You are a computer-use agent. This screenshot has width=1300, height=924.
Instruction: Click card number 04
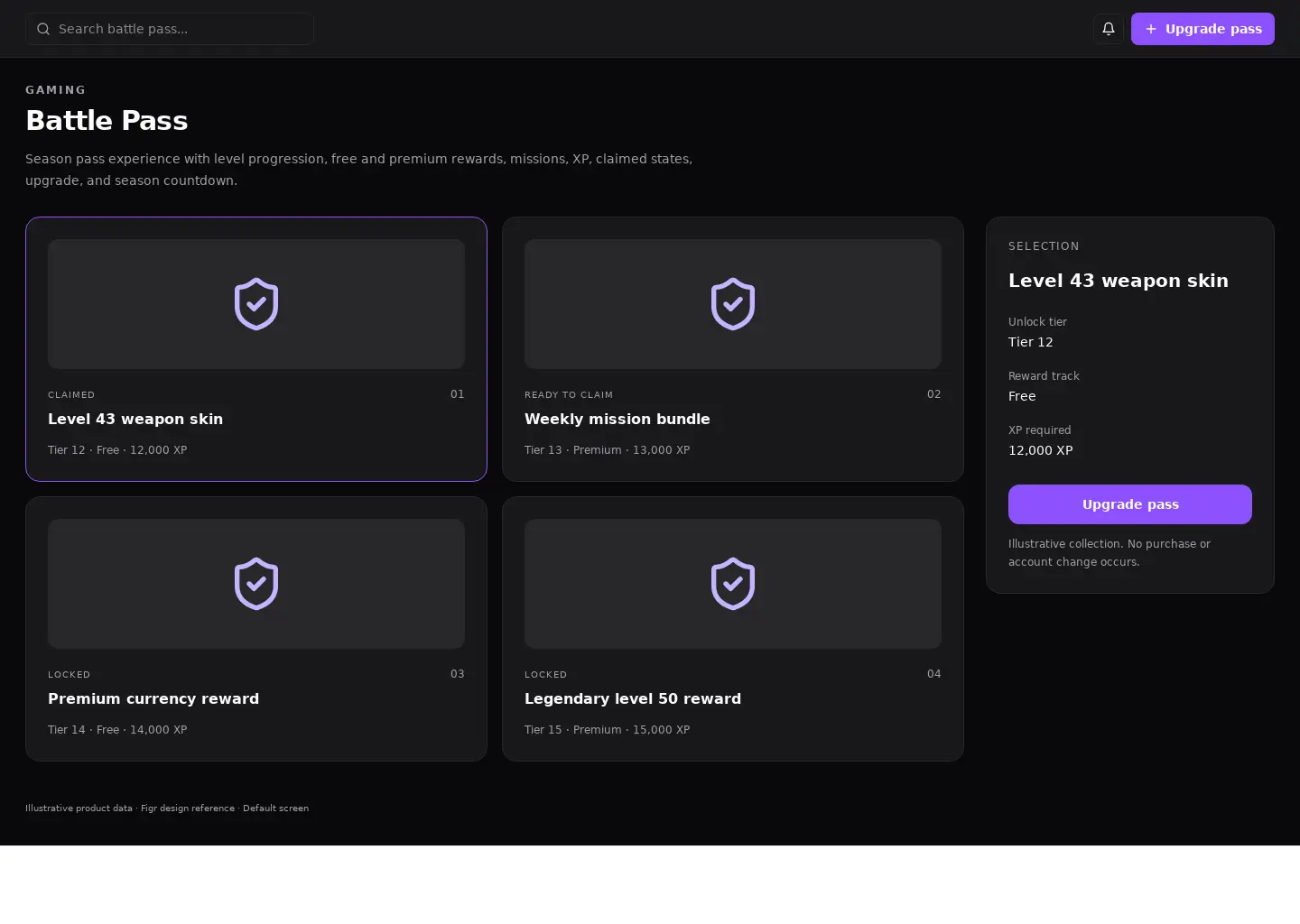934,674
